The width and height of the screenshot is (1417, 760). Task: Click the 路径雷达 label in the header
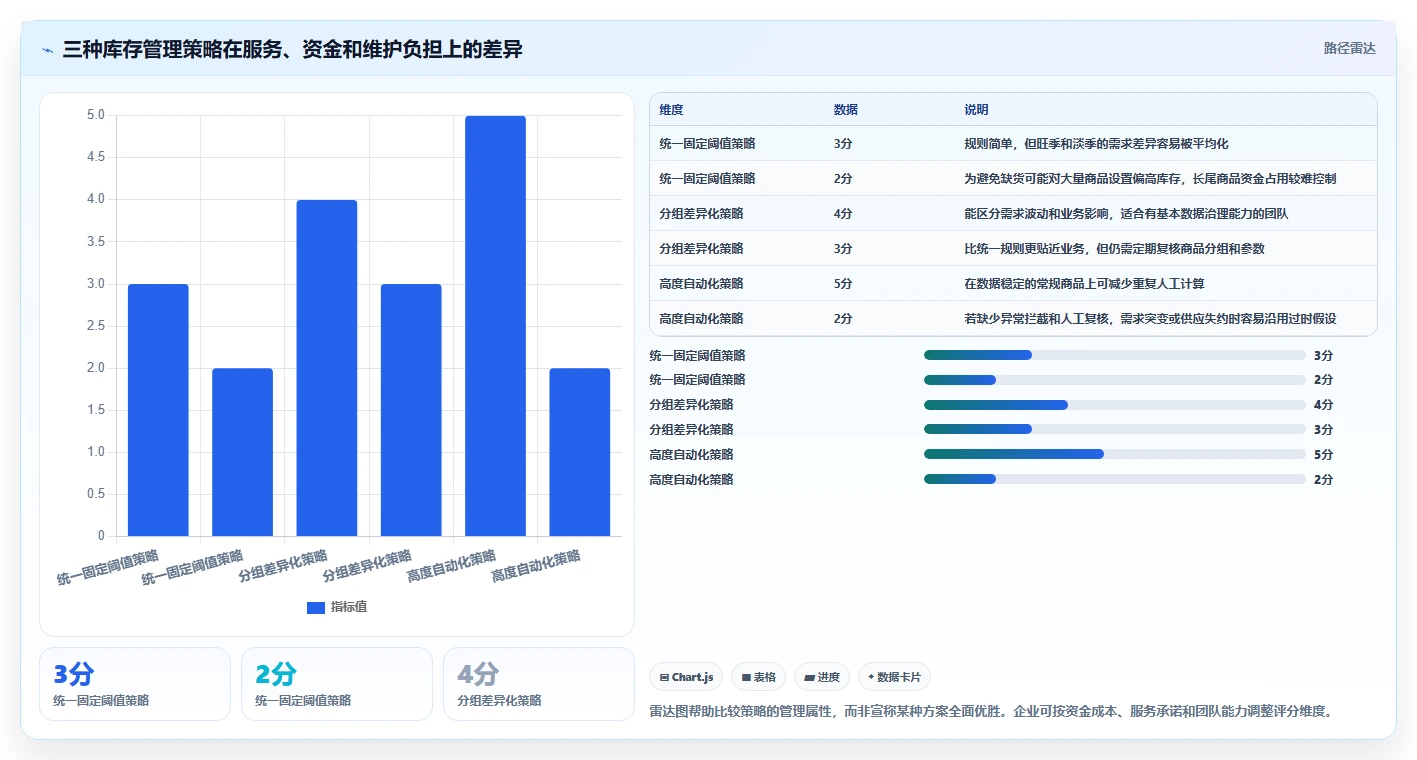[1349, 48]
